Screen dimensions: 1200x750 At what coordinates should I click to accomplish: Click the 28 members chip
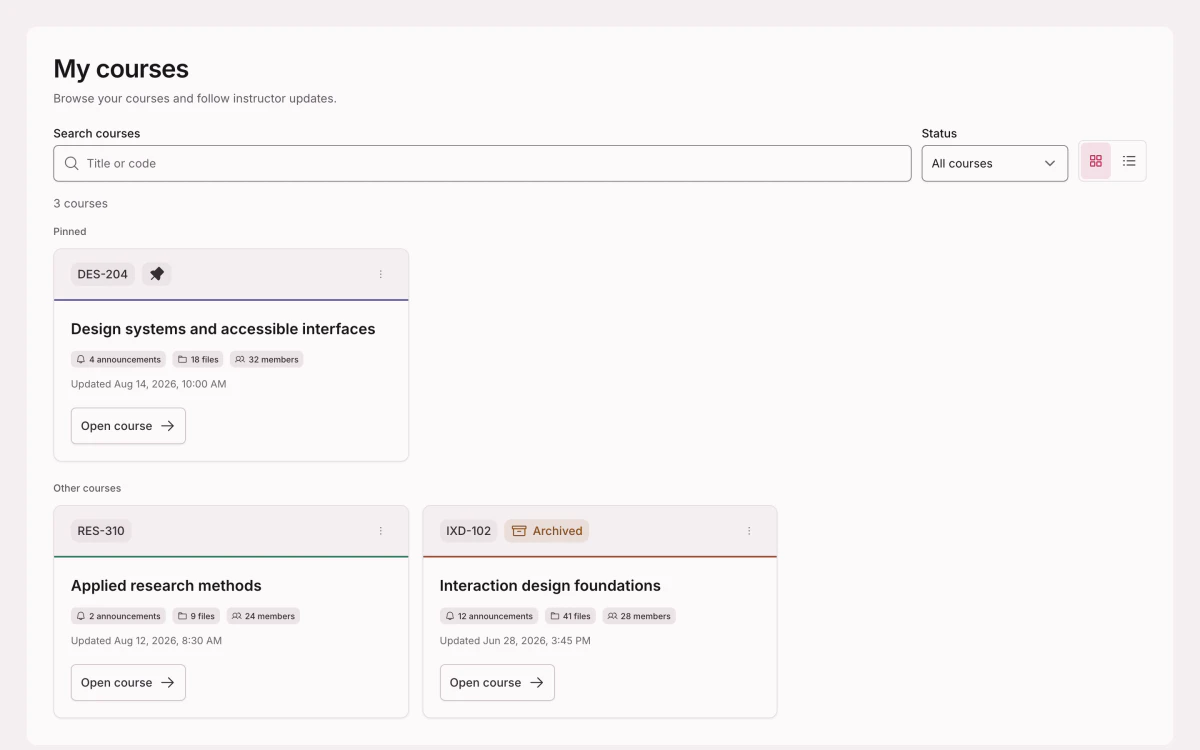pyautogui.click(x=639, y=616)
